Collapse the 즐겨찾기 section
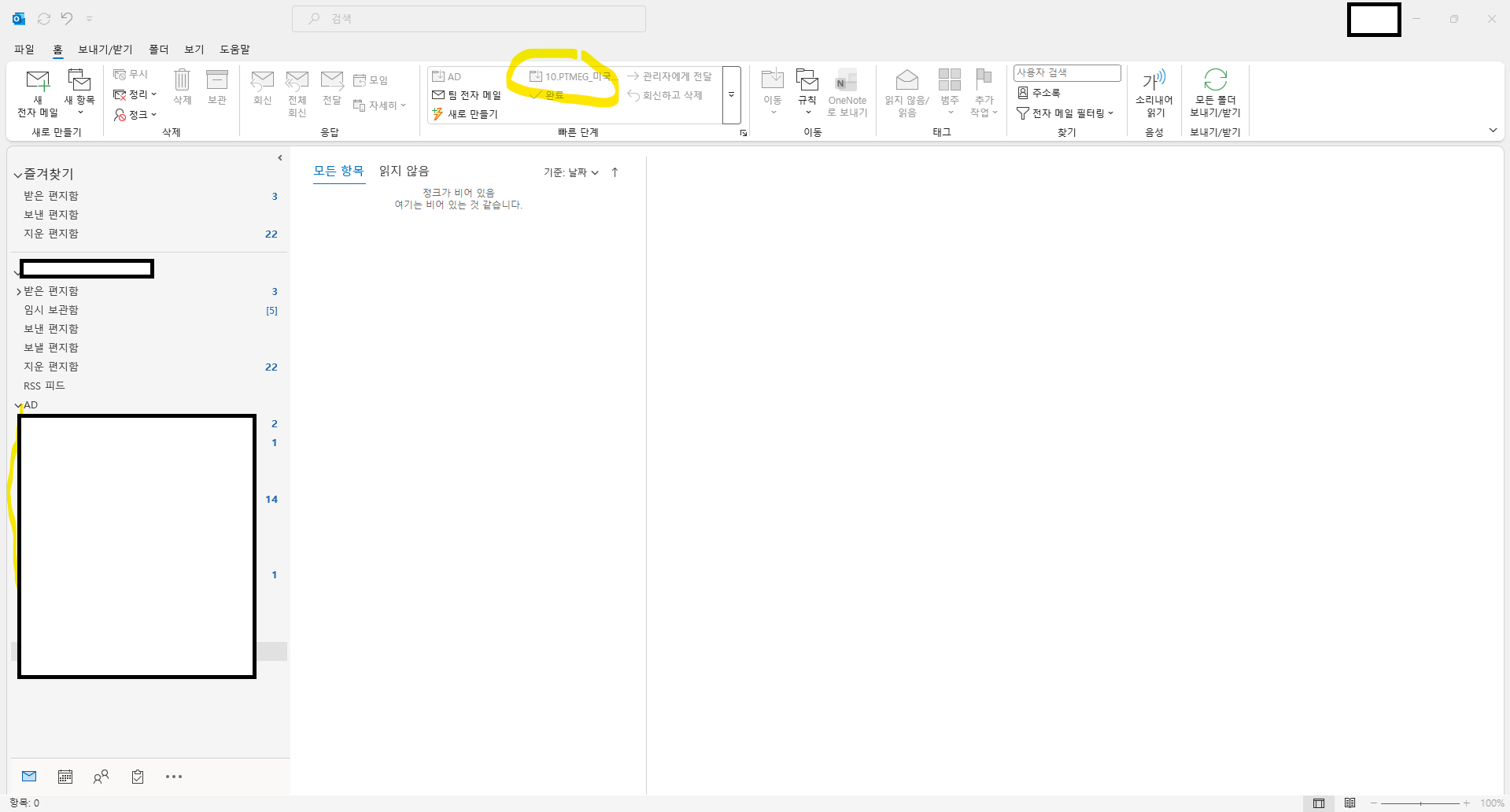1510x812 pixels. pos(17,175)
